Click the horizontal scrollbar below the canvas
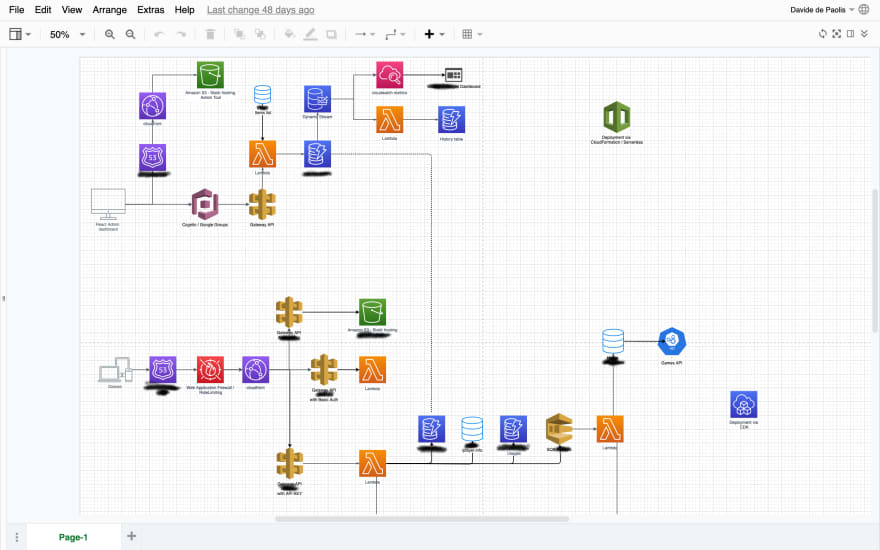 tap(421, 519)
